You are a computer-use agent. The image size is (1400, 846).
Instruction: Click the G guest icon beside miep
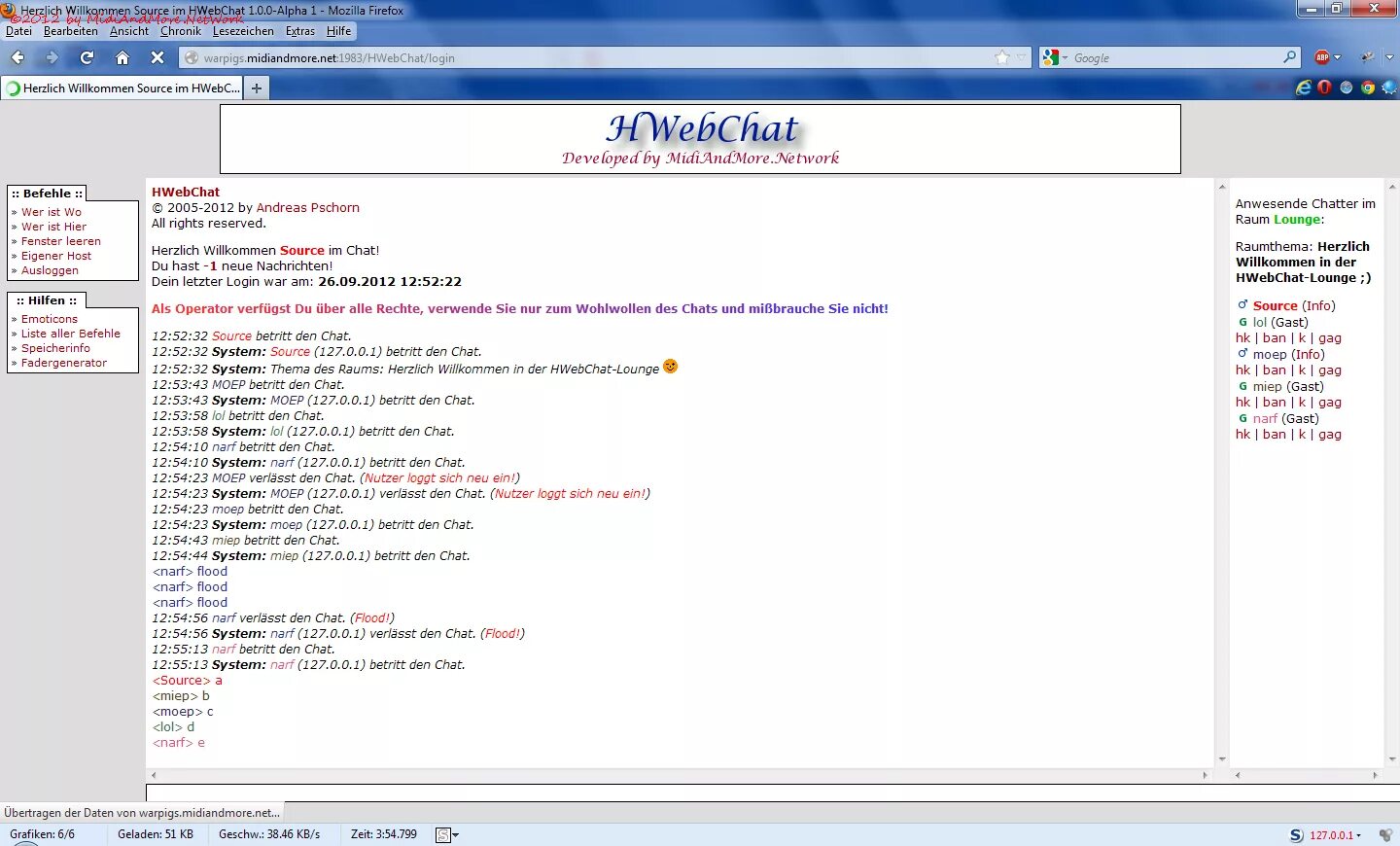1242,386
